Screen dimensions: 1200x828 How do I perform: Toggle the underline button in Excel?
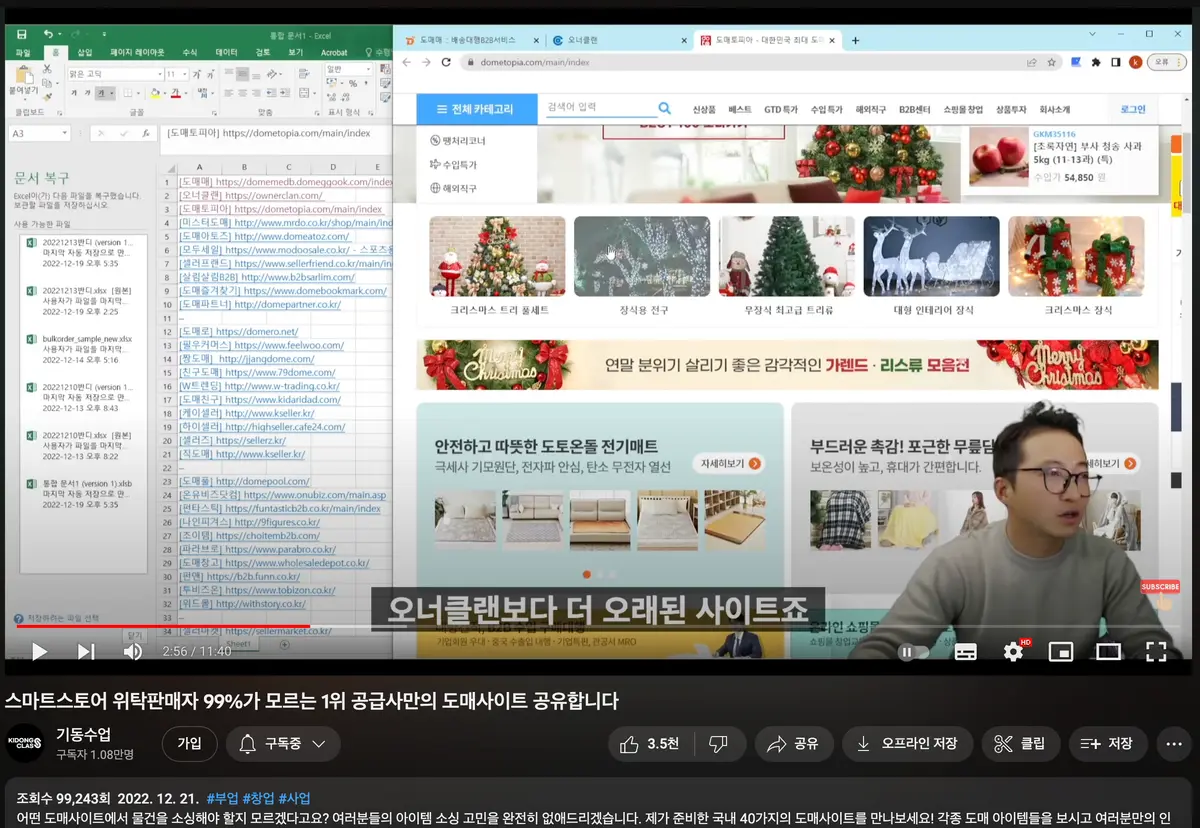pos(103,93)
